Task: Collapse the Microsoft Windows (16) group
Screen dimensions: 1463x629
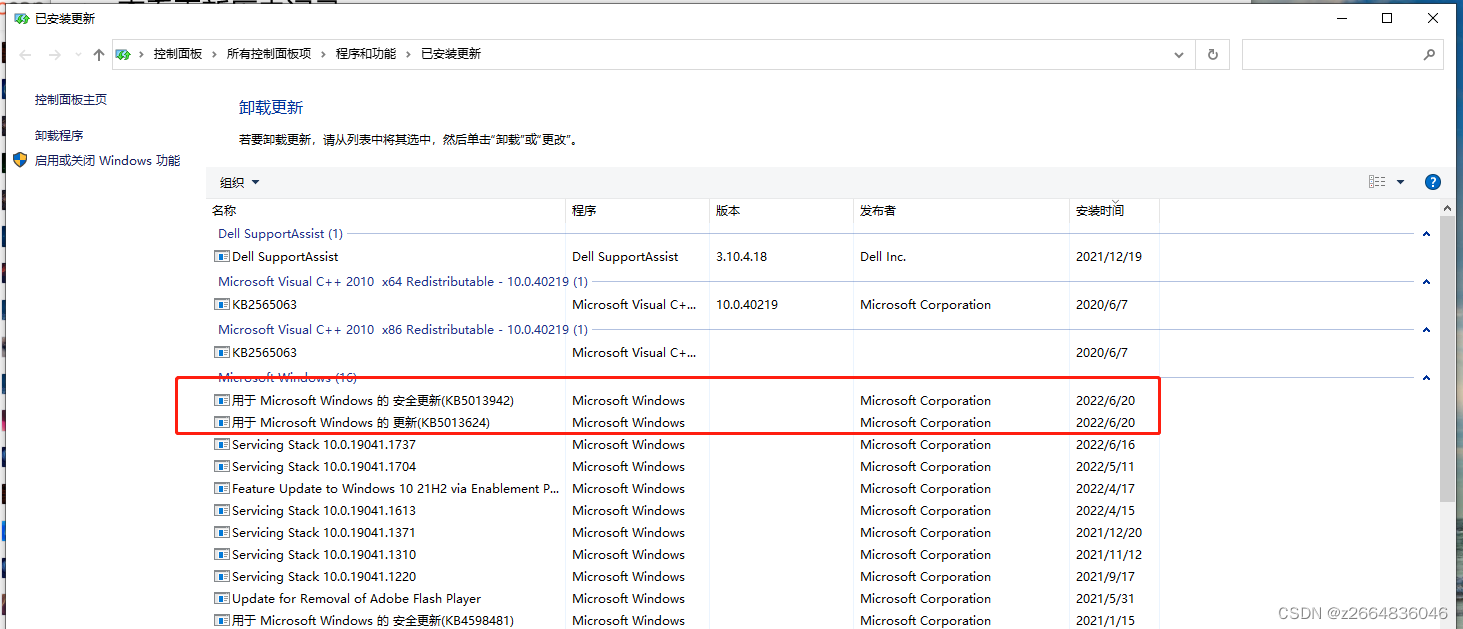Action: (x=1426, y=378)
